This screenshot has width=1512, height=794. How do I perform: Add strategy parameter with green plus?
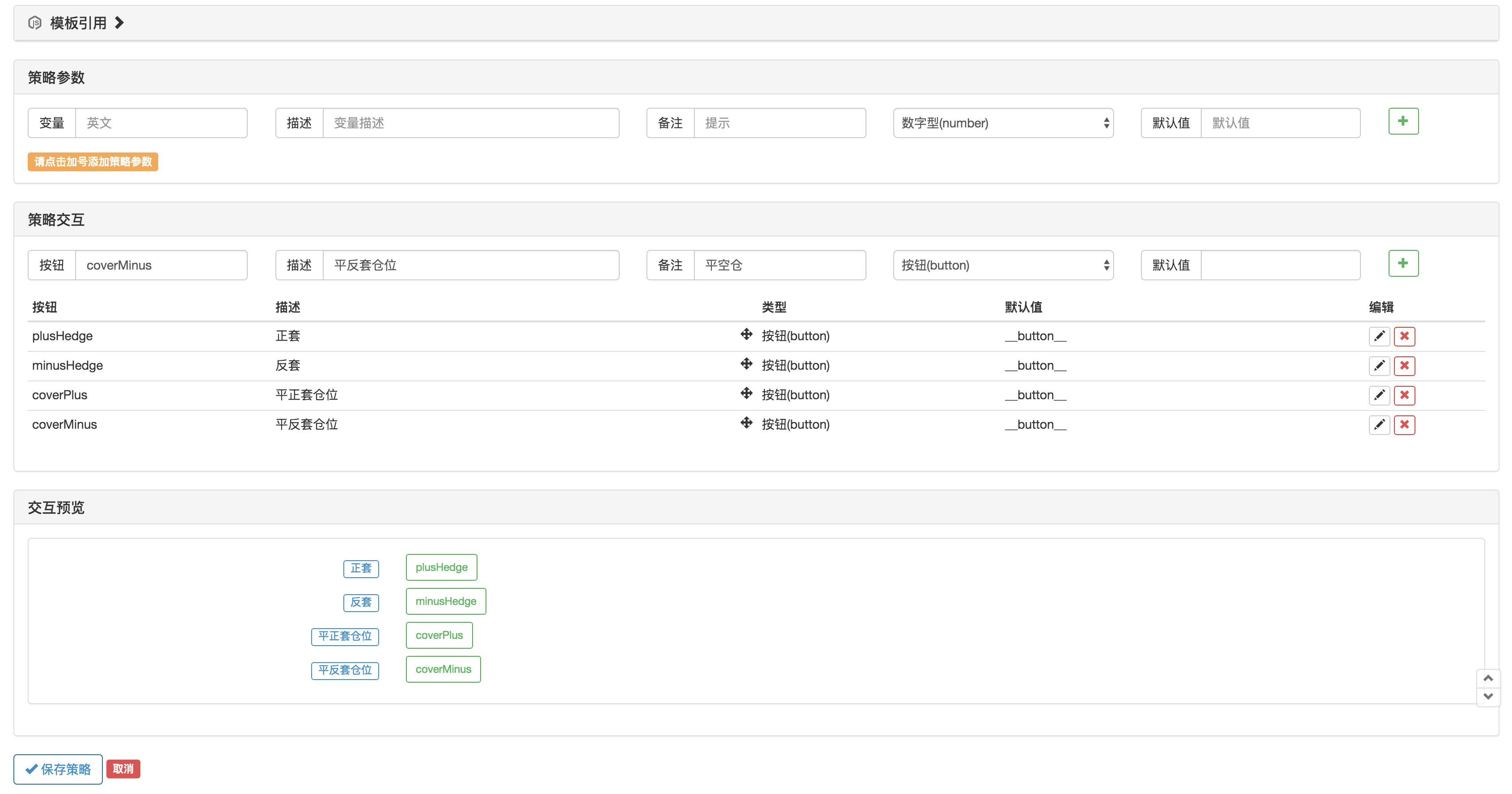tap(1403, 122)
